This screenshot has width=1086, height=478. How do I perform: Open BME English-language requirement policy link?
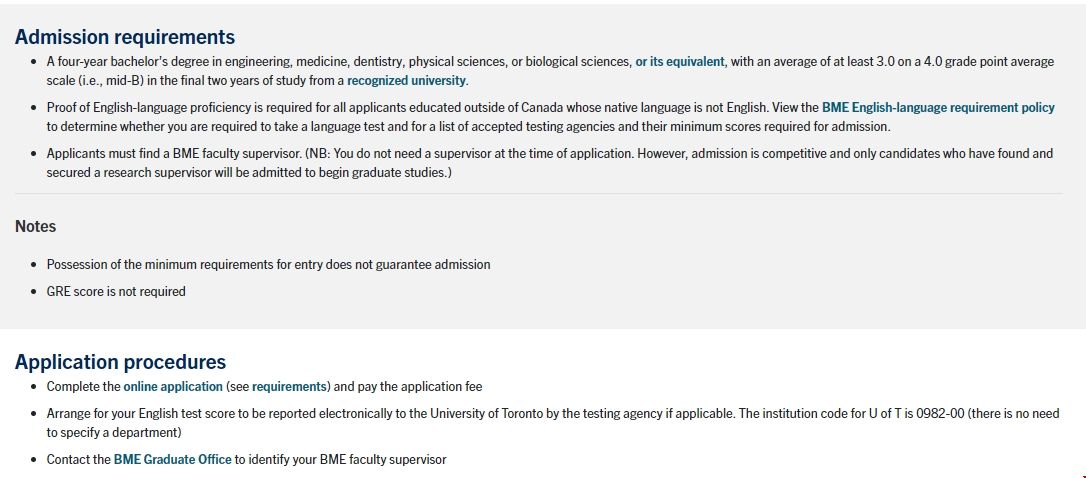(938, 108)
